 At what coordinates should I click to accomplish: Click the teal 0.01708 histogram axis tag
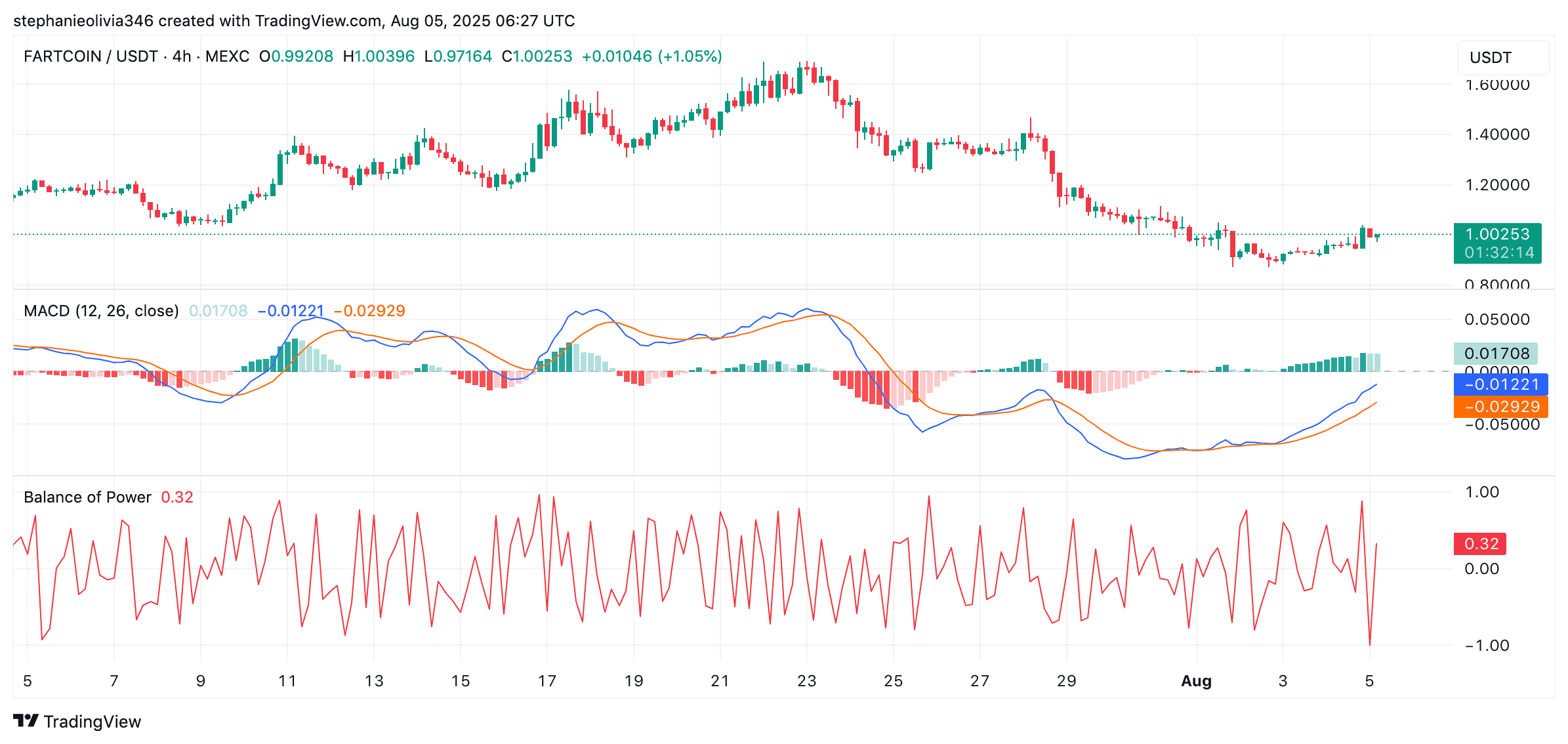click(1496, 354)
